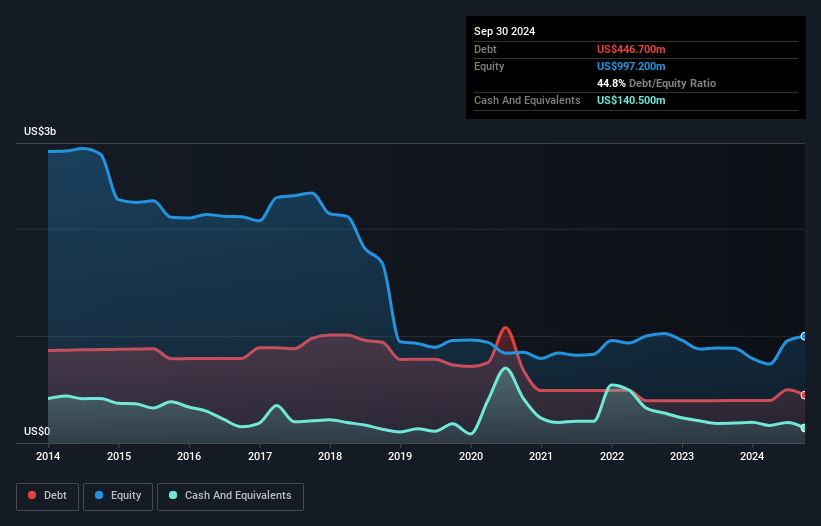The image size is (821, 526).
Task: Click the 2022 x-axis label
Action: coord(612,456)
